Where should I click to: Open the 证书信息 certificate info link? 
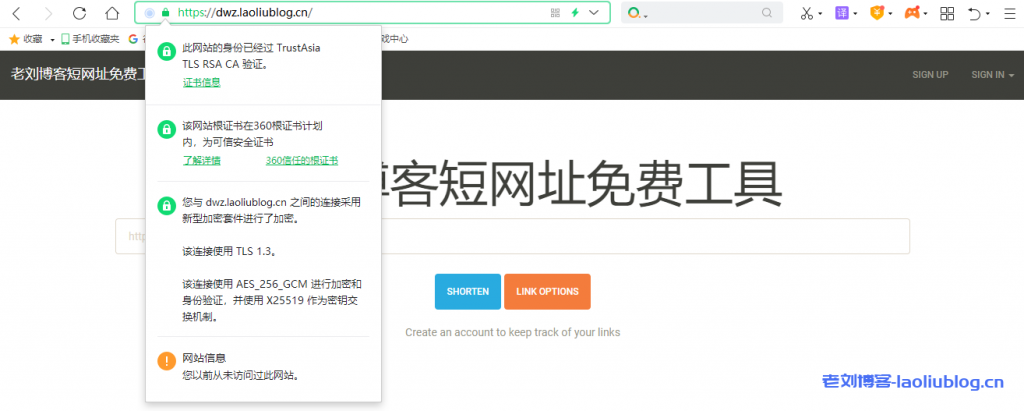pos(201,82)
